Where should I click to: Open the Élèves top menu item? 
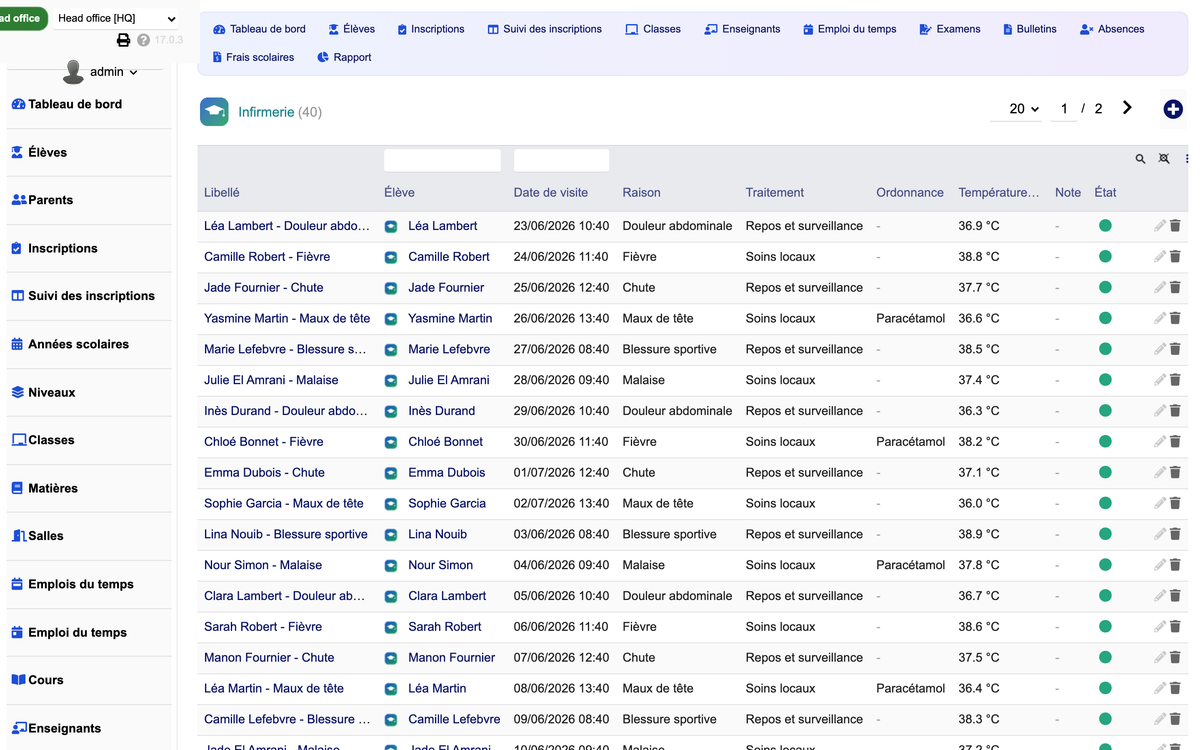(x=352, y=29)
